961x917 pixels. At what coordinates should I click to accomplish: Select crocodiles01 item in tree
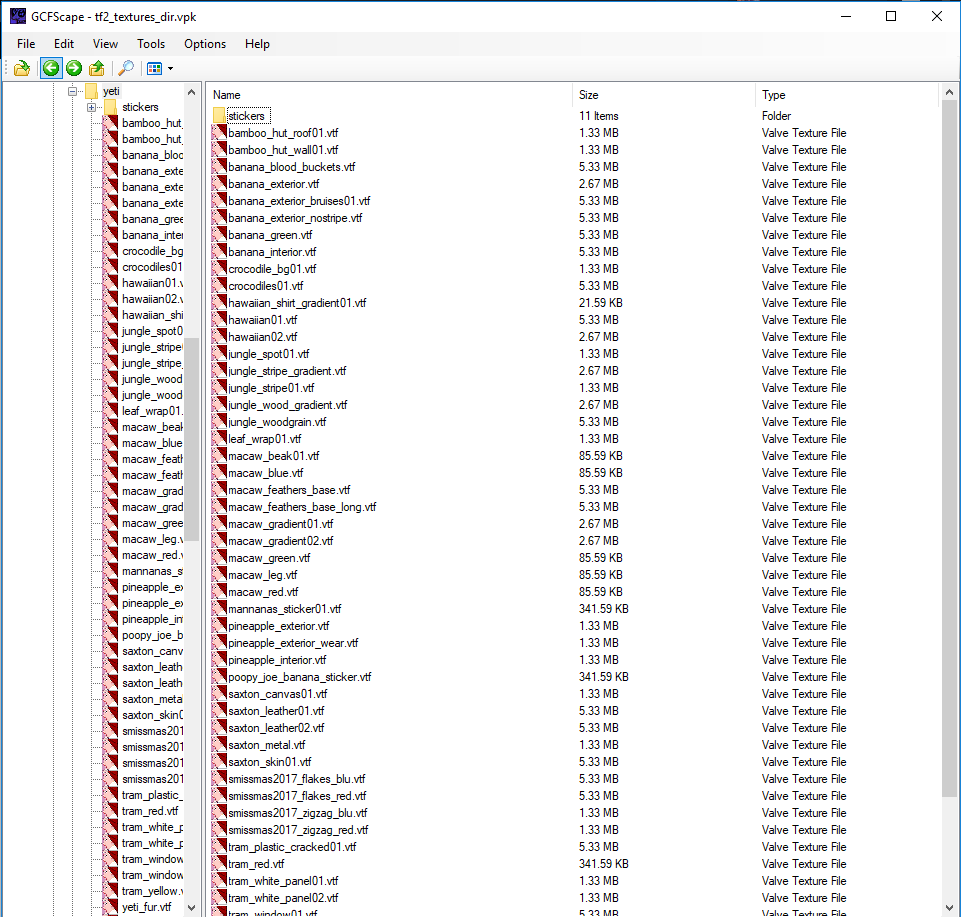(x=152, y=267)
